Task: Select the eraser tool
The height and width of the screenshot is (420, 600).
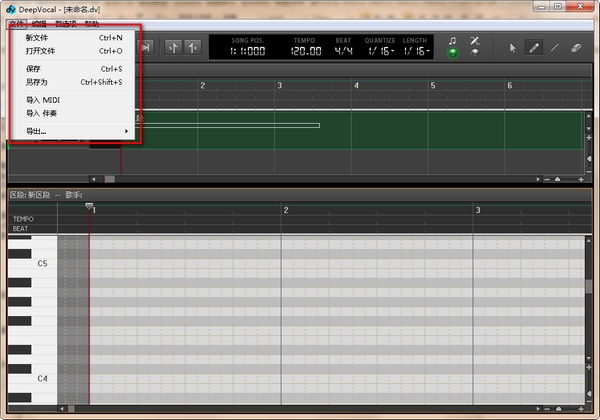Action: [576, 47]
